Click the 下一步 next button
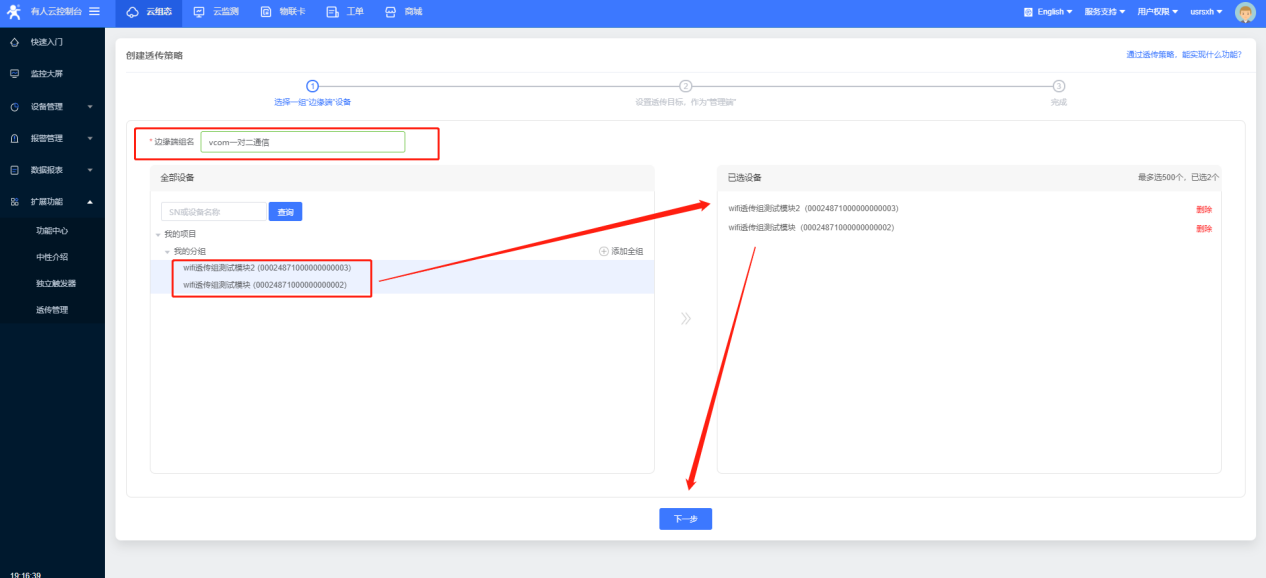The height and width of the screenshot is (578, 1266). pos(685,519)
